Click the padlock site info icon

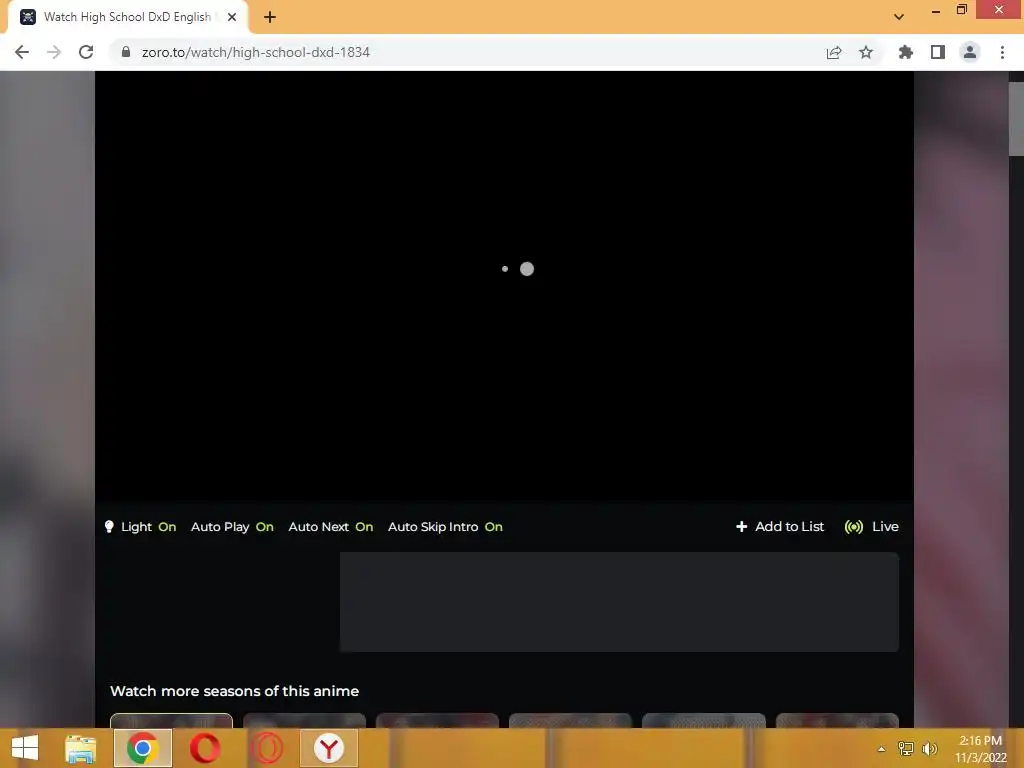tap(126, 52)
